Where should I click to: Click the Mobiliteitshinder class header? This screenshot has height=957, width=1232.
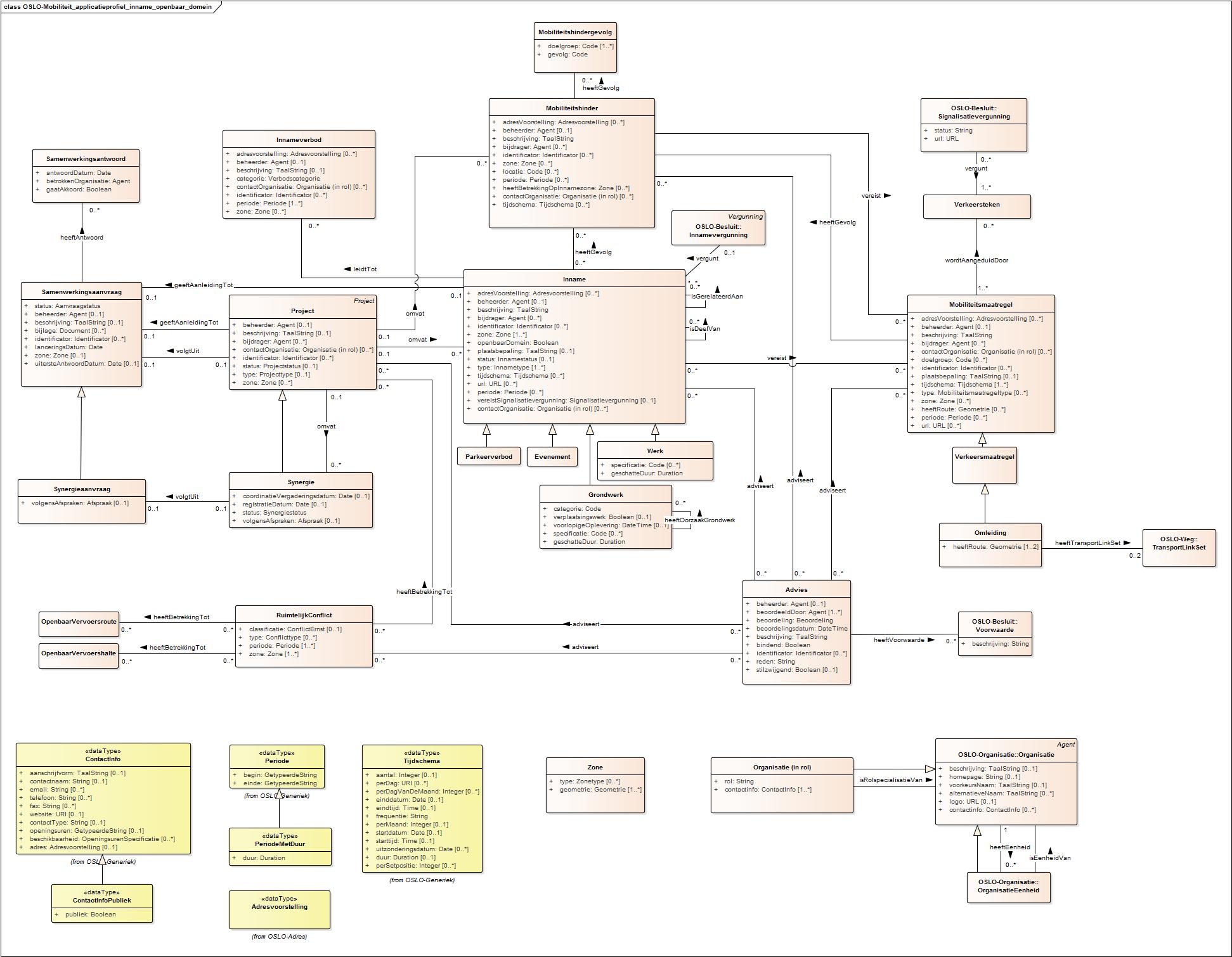coord(571,108)
